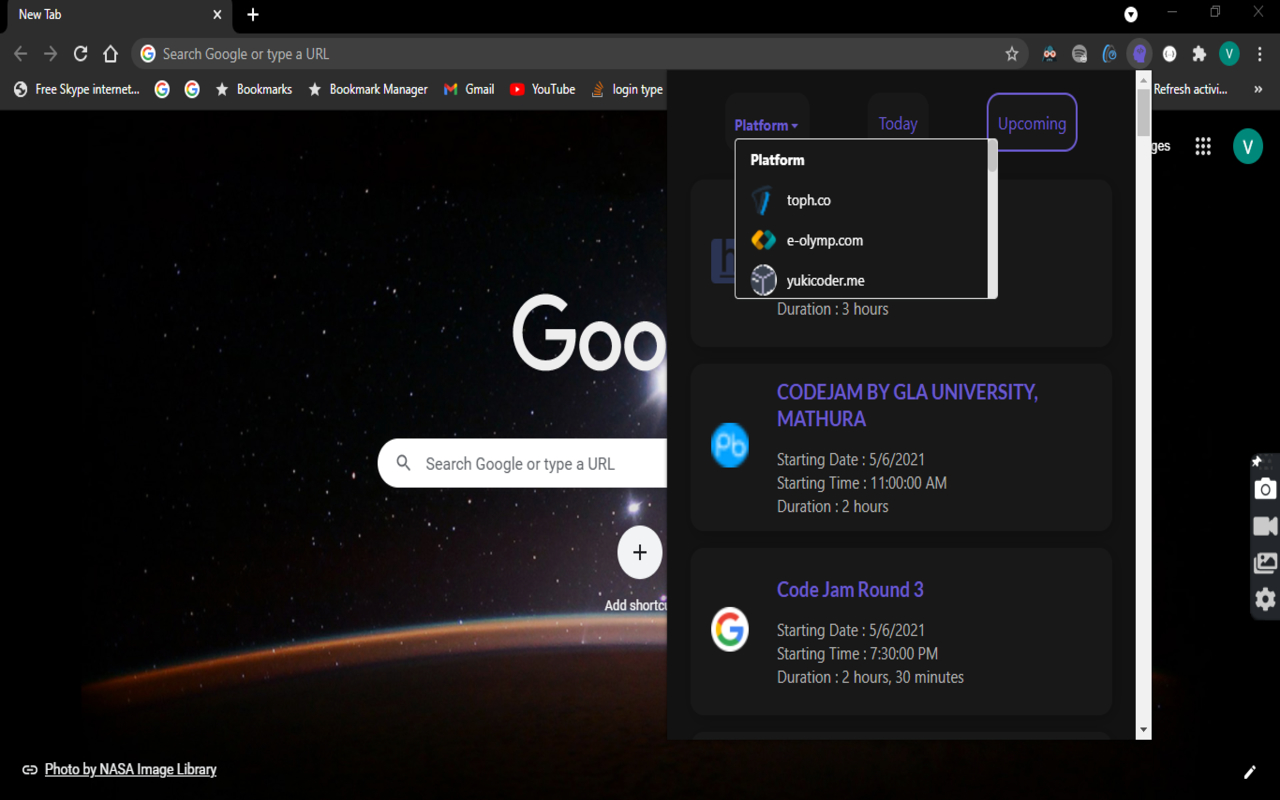Open the Chrome profile avatar in the toolbar
The width and height of the screenshot is (1280, 800).
[x=1229, y=54]
